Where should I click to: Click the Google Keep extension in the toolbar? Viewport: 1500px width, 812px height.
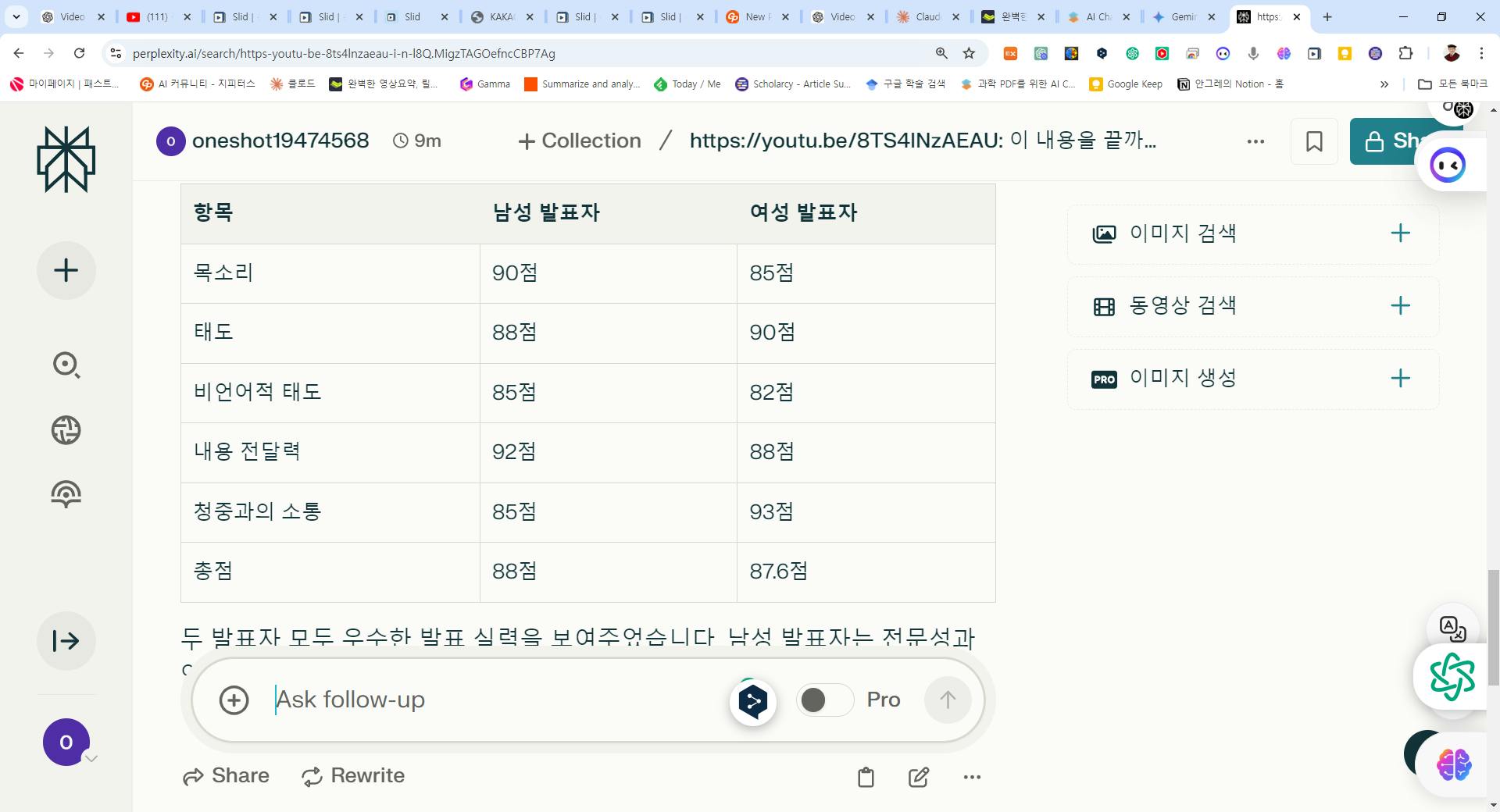[1345, 53]
